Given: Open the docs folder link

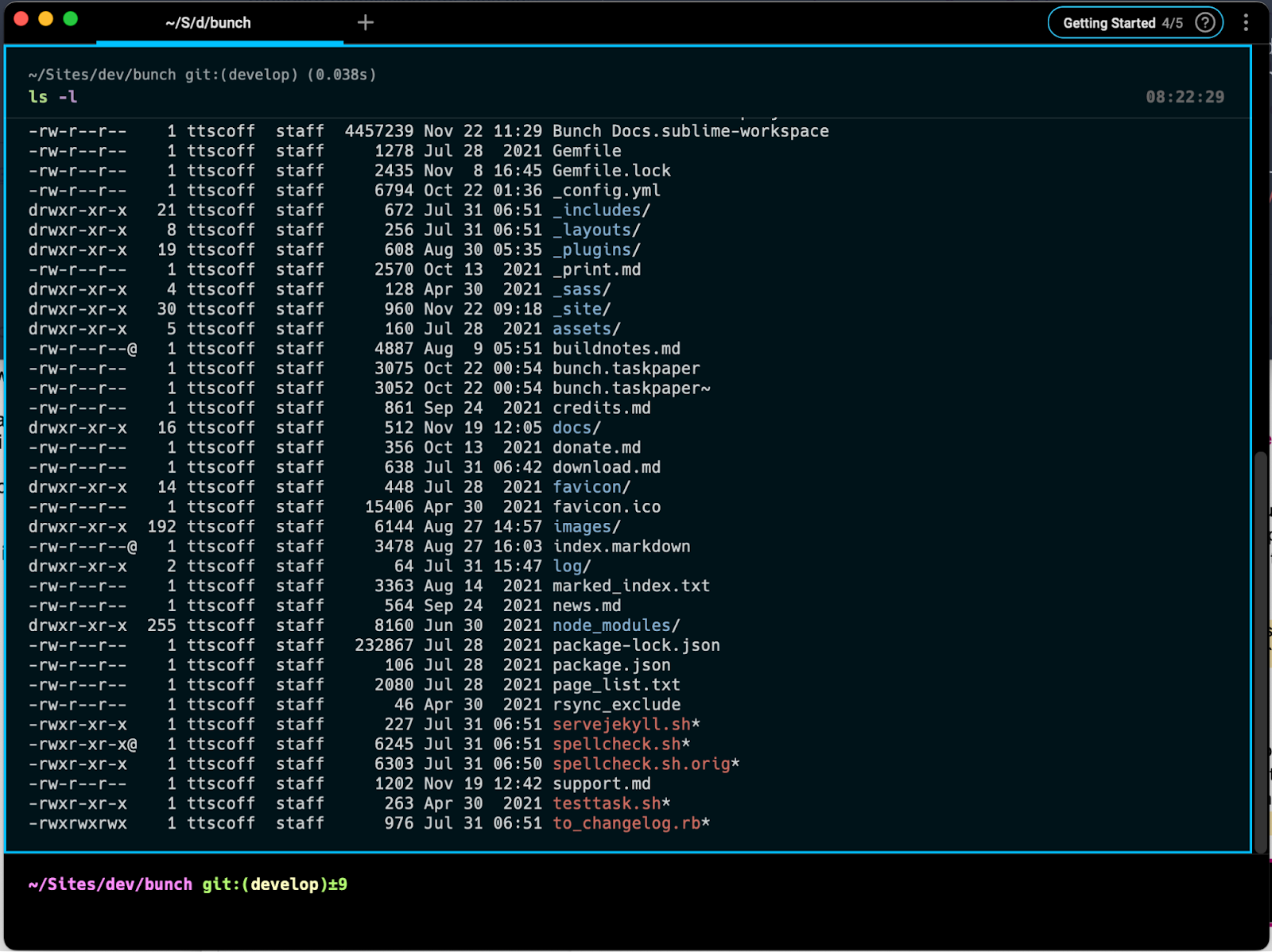Looking at the screenshot, I should tap(572, 427).
